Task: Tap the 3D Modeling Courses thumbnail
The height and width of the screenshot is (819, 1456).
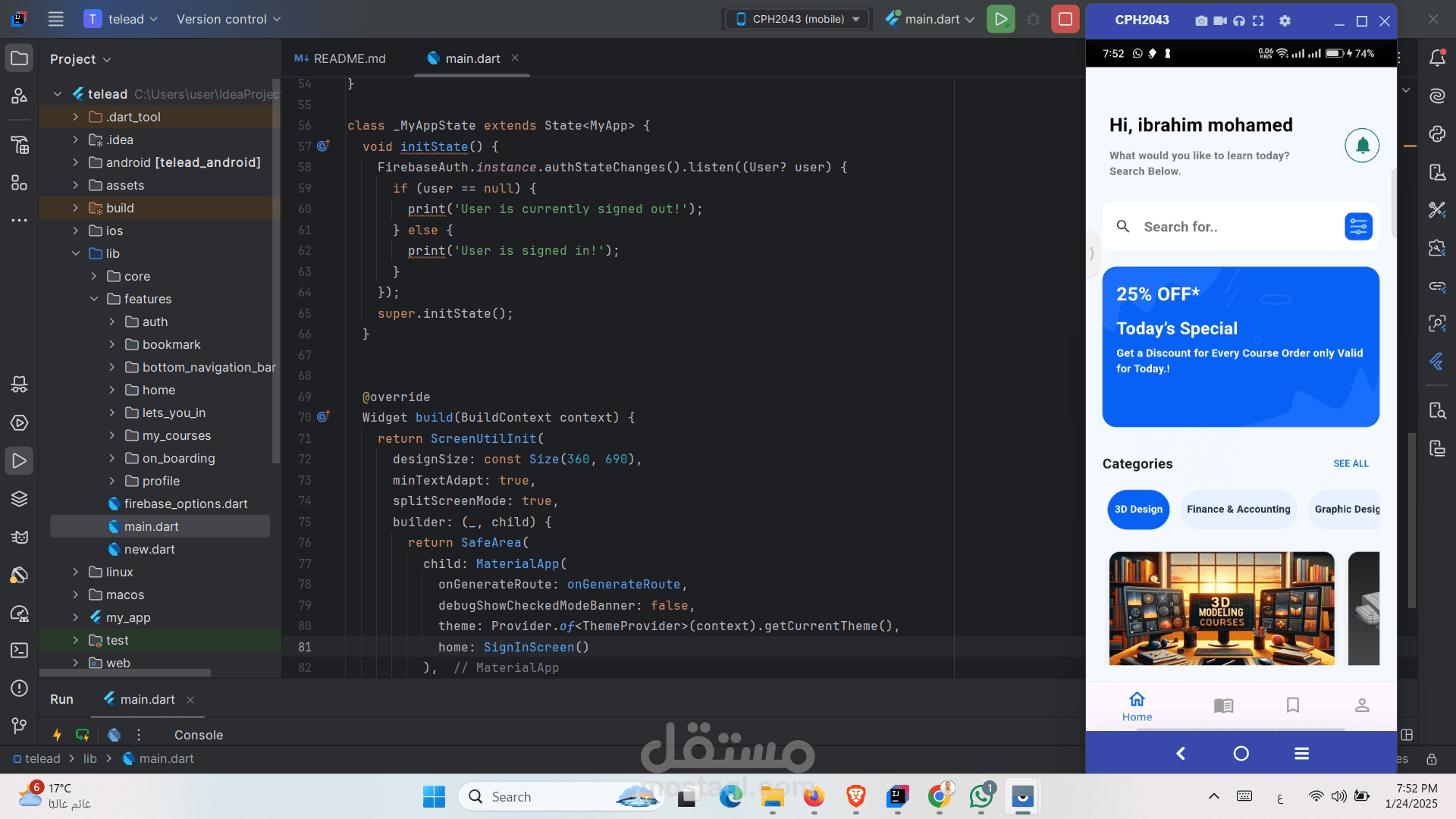Action: click(x=1221, y=608)
